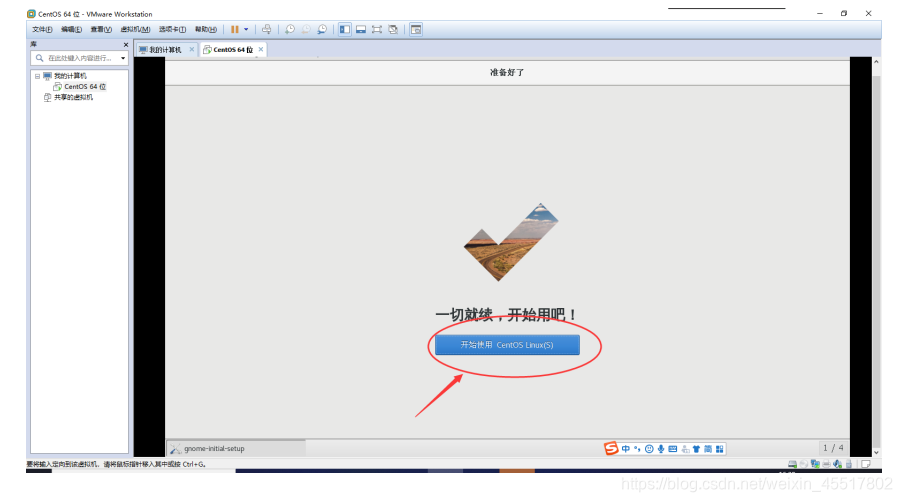
Task: Click the send Ctrl+Alt+Del icon
Action: tap(266, 29)
